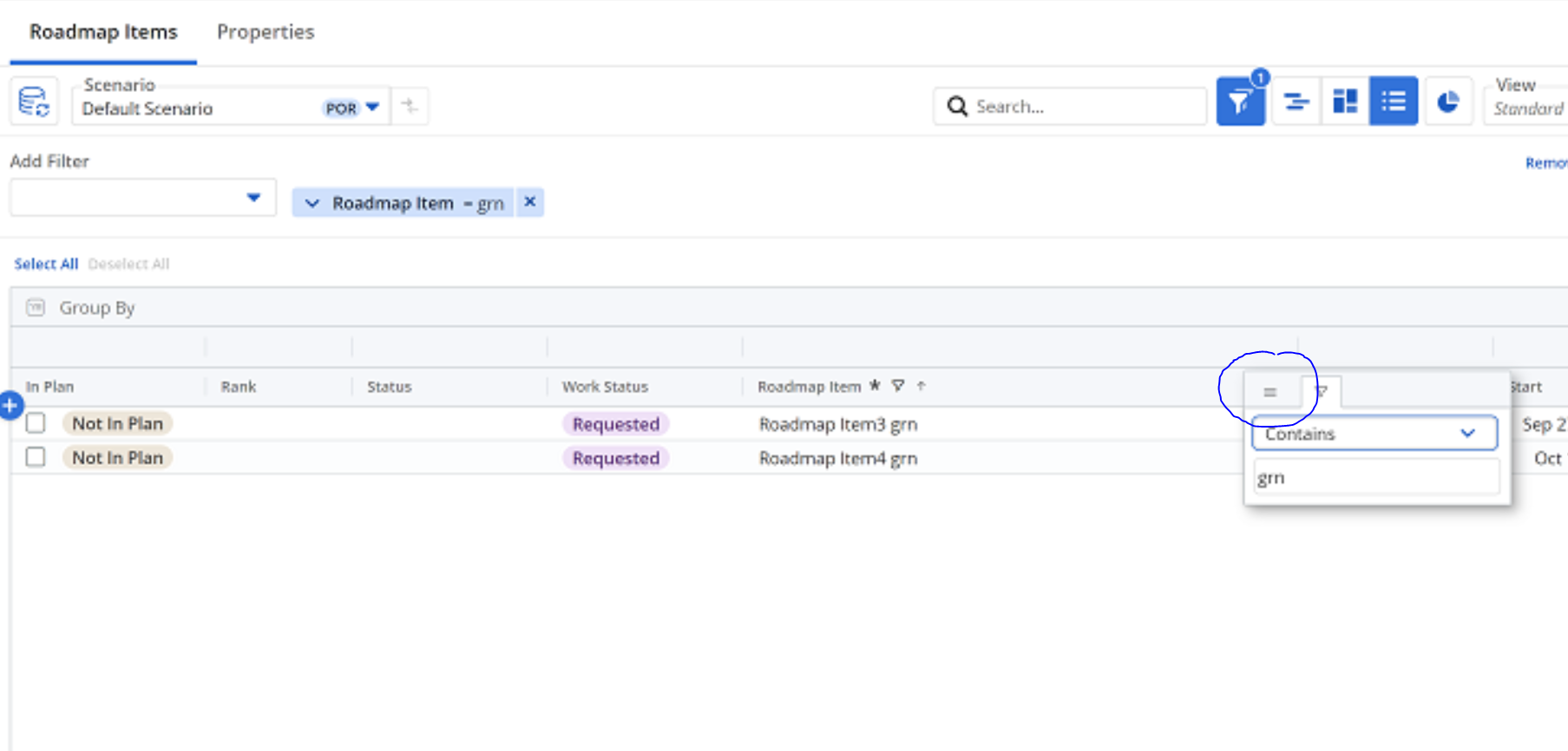Click the scenario database sync icon

pos(34,102)
